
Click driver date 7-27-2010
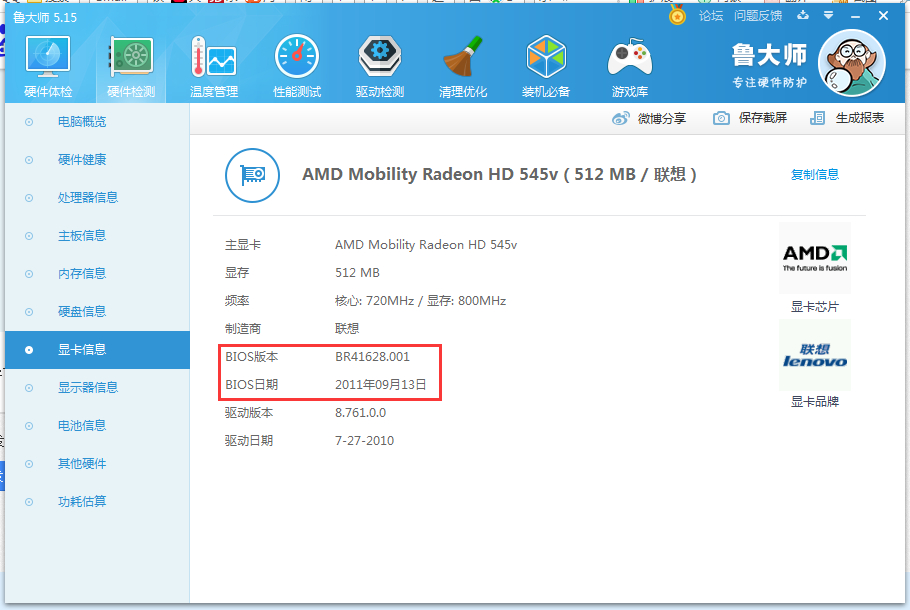pos(364,441)
